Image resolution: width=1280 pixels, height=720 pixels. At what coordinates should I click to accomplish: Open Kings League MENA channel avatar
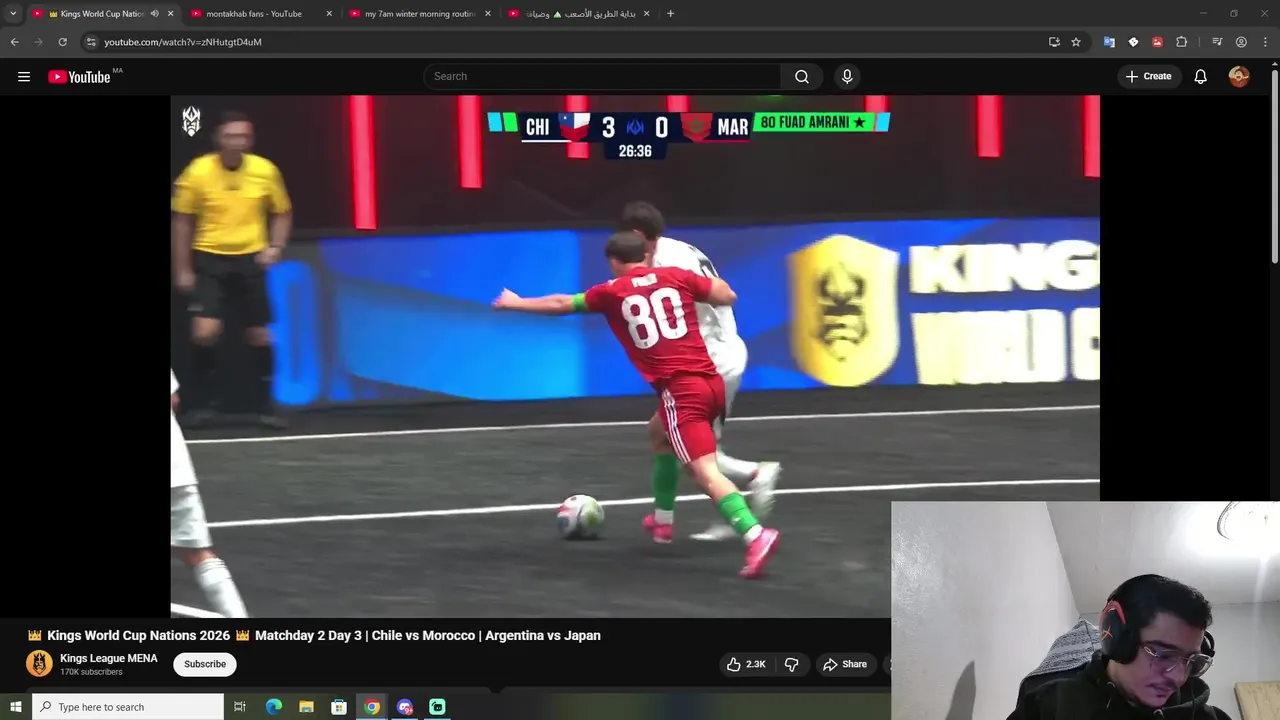tap(39, 664)
